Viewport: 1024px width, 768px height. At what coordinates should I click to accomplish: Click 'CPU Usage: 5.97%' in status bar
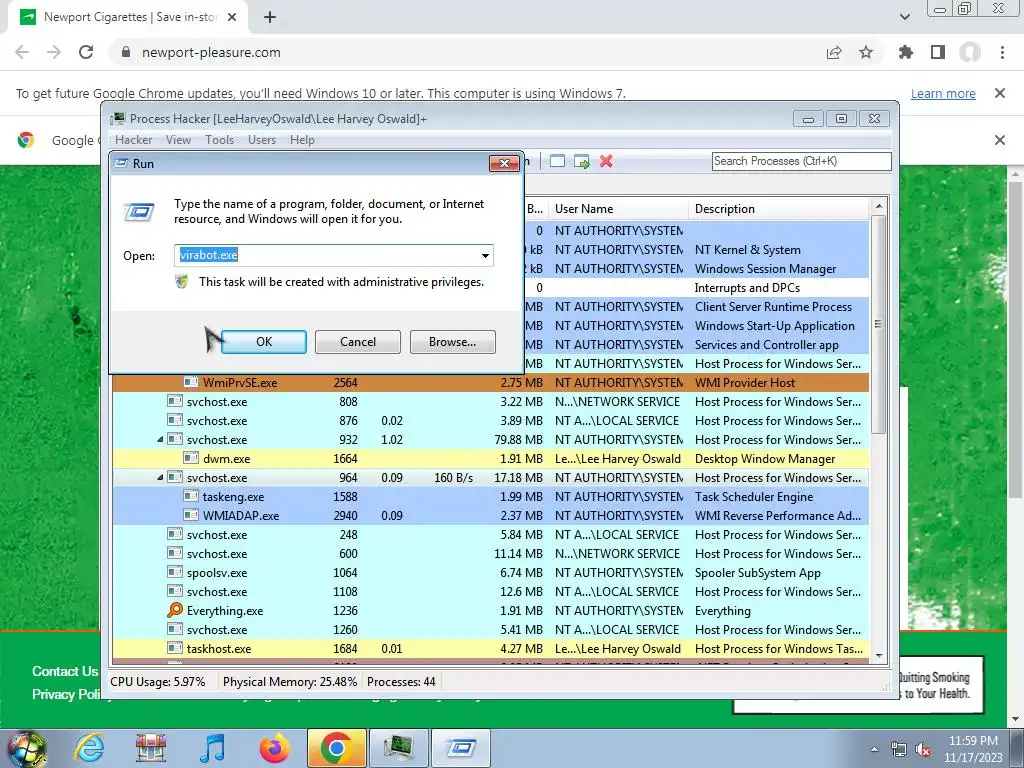157,682
